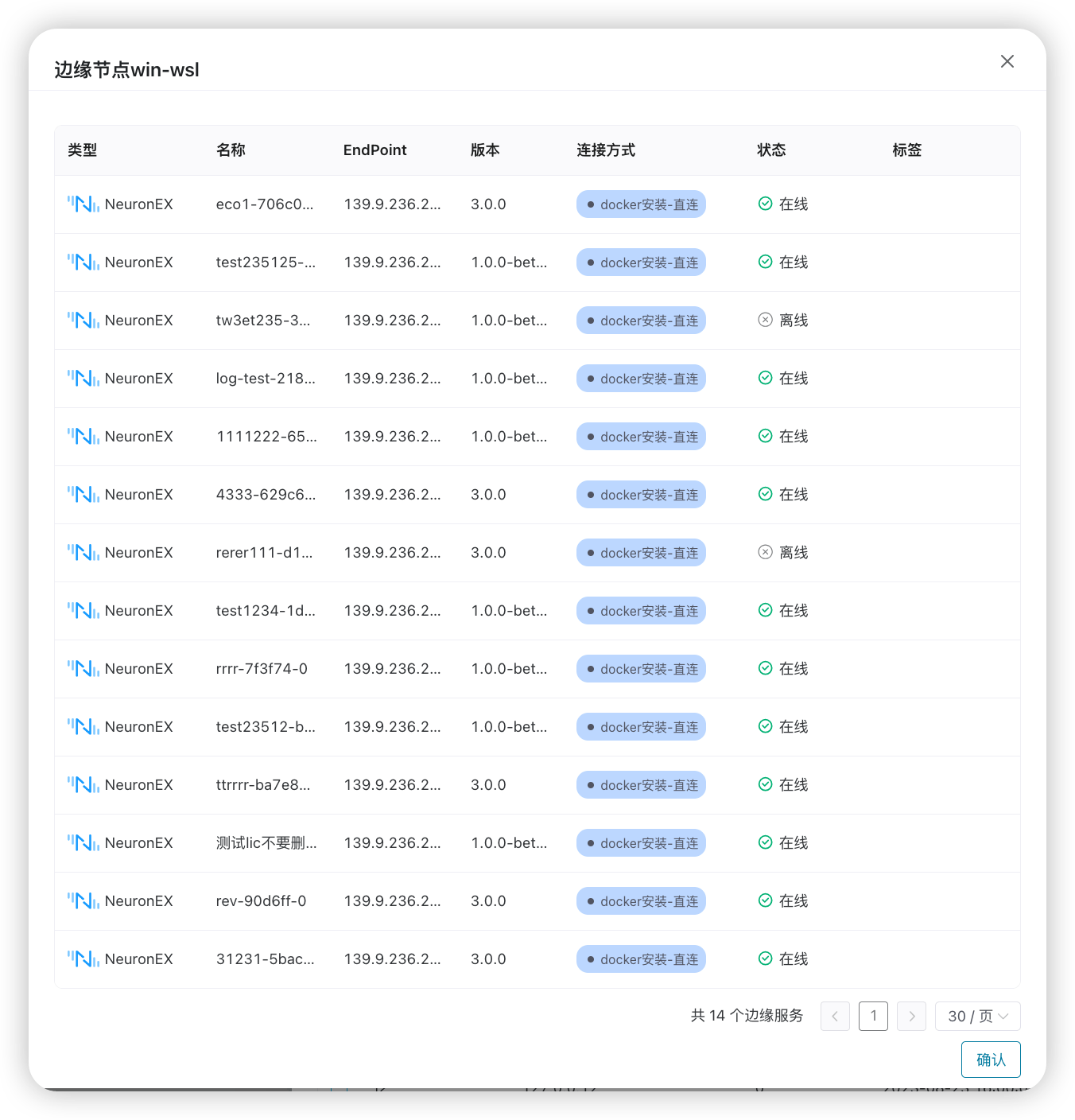
Task: Click the NeuronEX icon in the eco1-706c0 row
Action: pyautogui.click(x=83, y=204)
